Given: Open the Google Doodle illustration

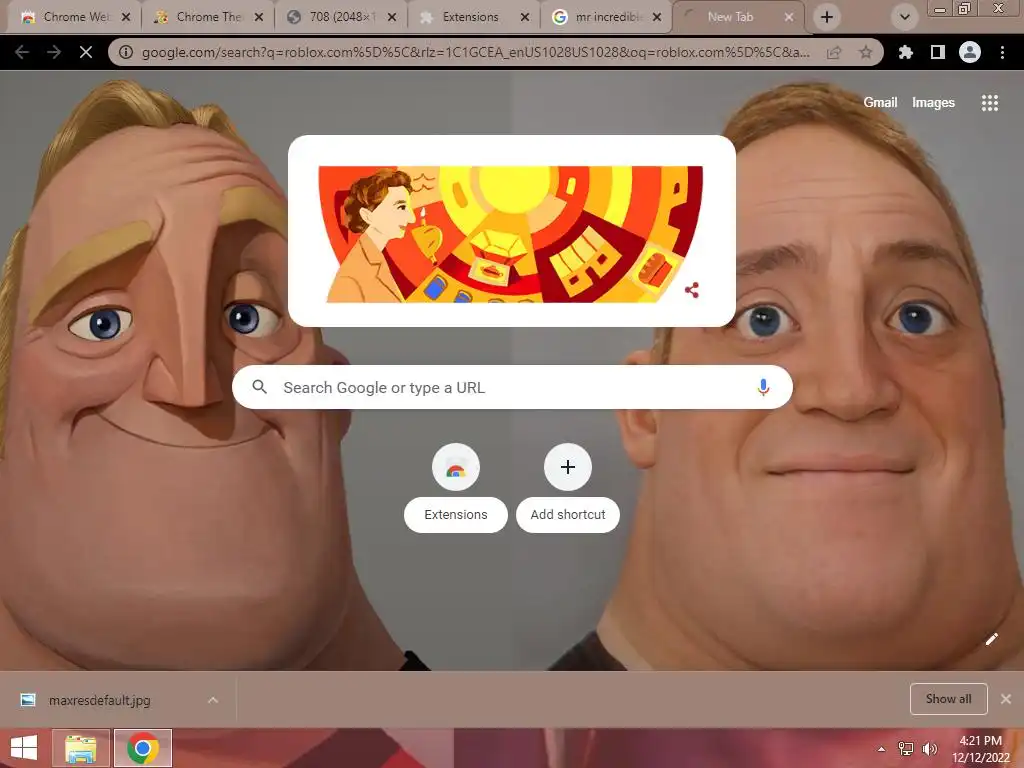Looking at the screenshot, I should click(511, 234).
